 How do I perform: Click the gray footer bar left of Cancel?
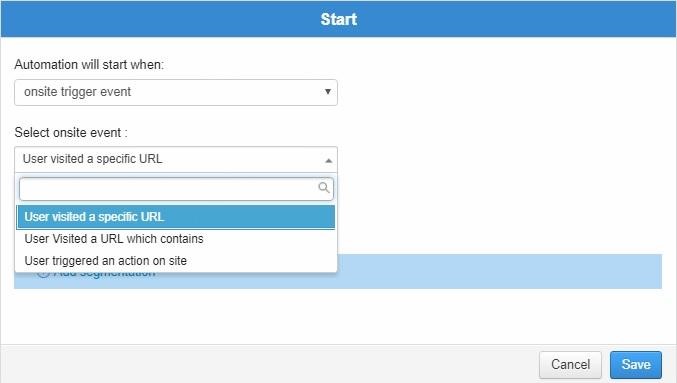click(x=268, y=364)
